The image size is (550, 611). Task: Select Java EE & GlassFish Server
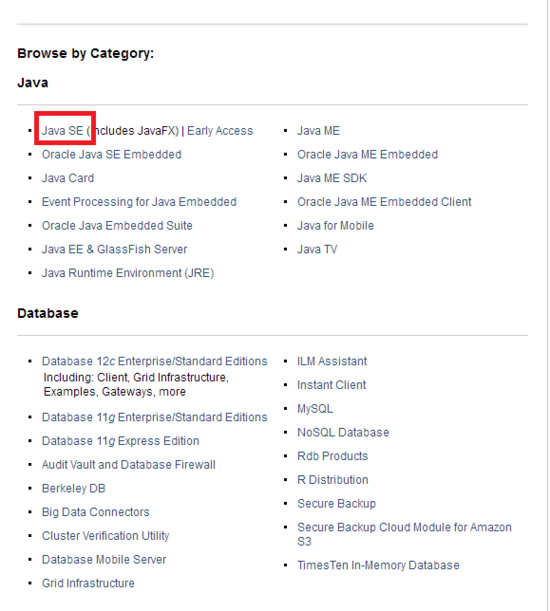[114, 249]
